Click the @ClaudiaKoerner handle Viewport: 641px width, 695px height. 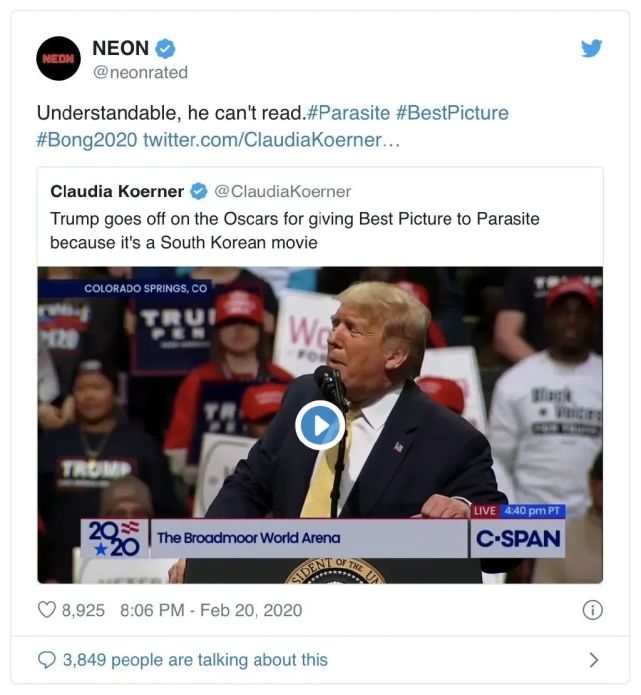click(283, 191)
